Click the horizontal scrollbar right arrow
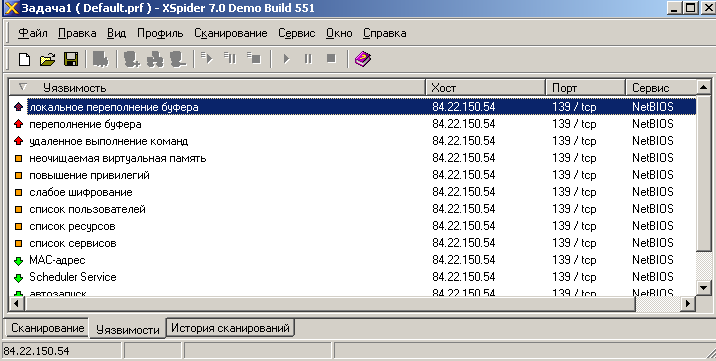716x361 pixels. 688,303
